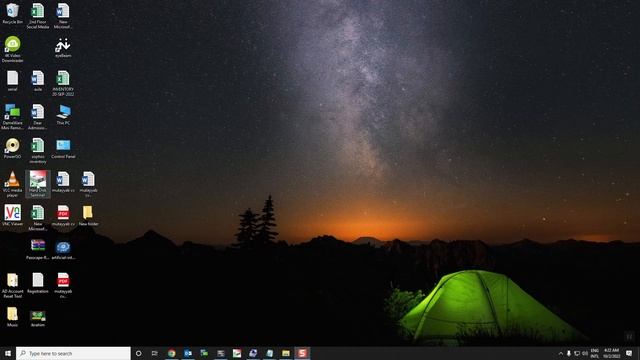The height and width of the screenshot is (360, 640).
Task: Open the Recycle Bin desktop icon
Action: click(x=12, y=14)
